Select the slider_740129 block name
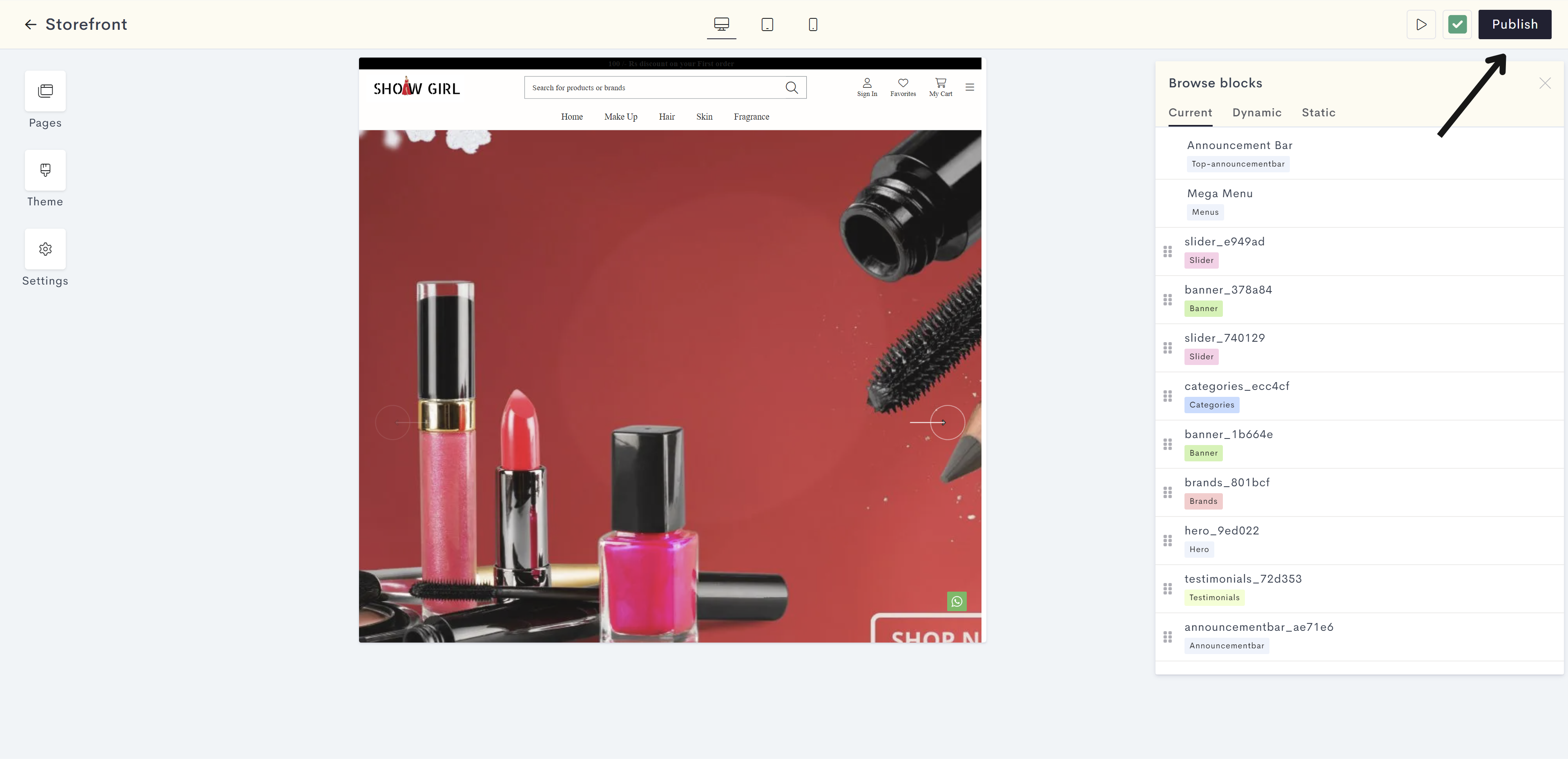Screen dimensions: 1568x759 coord(1224,338)
